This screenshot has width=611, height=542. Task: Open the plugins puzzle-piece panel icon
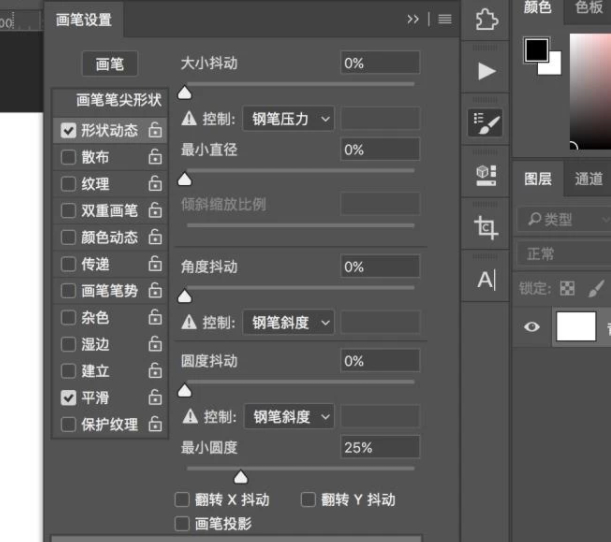pos(486,19)
